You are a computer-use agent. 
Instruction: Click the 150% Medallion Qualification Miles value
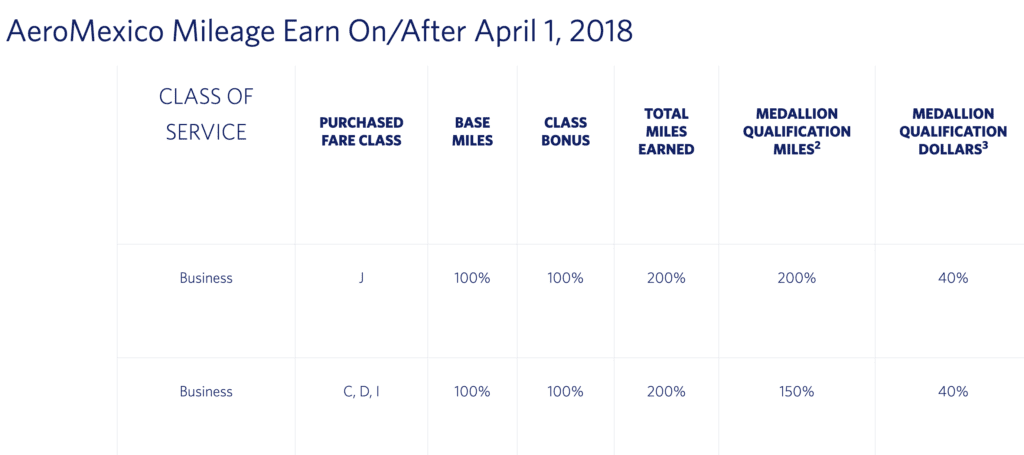click(x=797, y=392)
